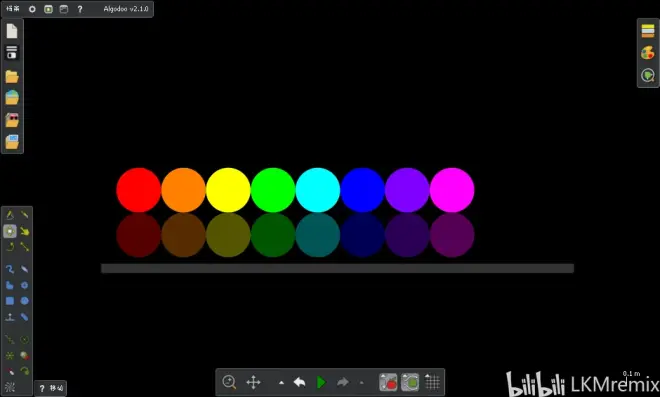660x397 pixels.
Task: Select the dark red circle in lower row
Action: 138,235
